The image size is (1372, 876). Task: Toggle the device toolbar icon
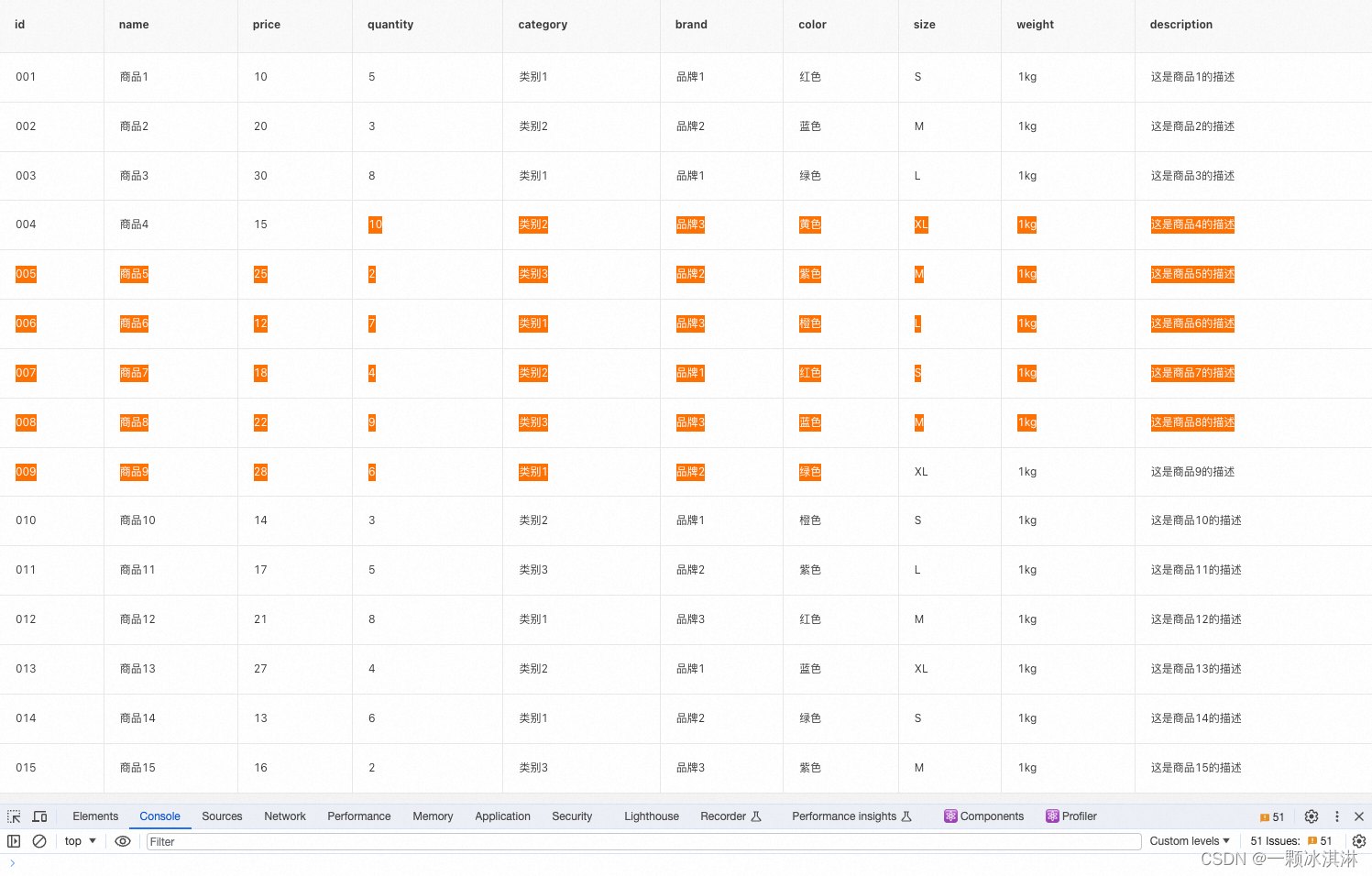click(x=39, y=816)
